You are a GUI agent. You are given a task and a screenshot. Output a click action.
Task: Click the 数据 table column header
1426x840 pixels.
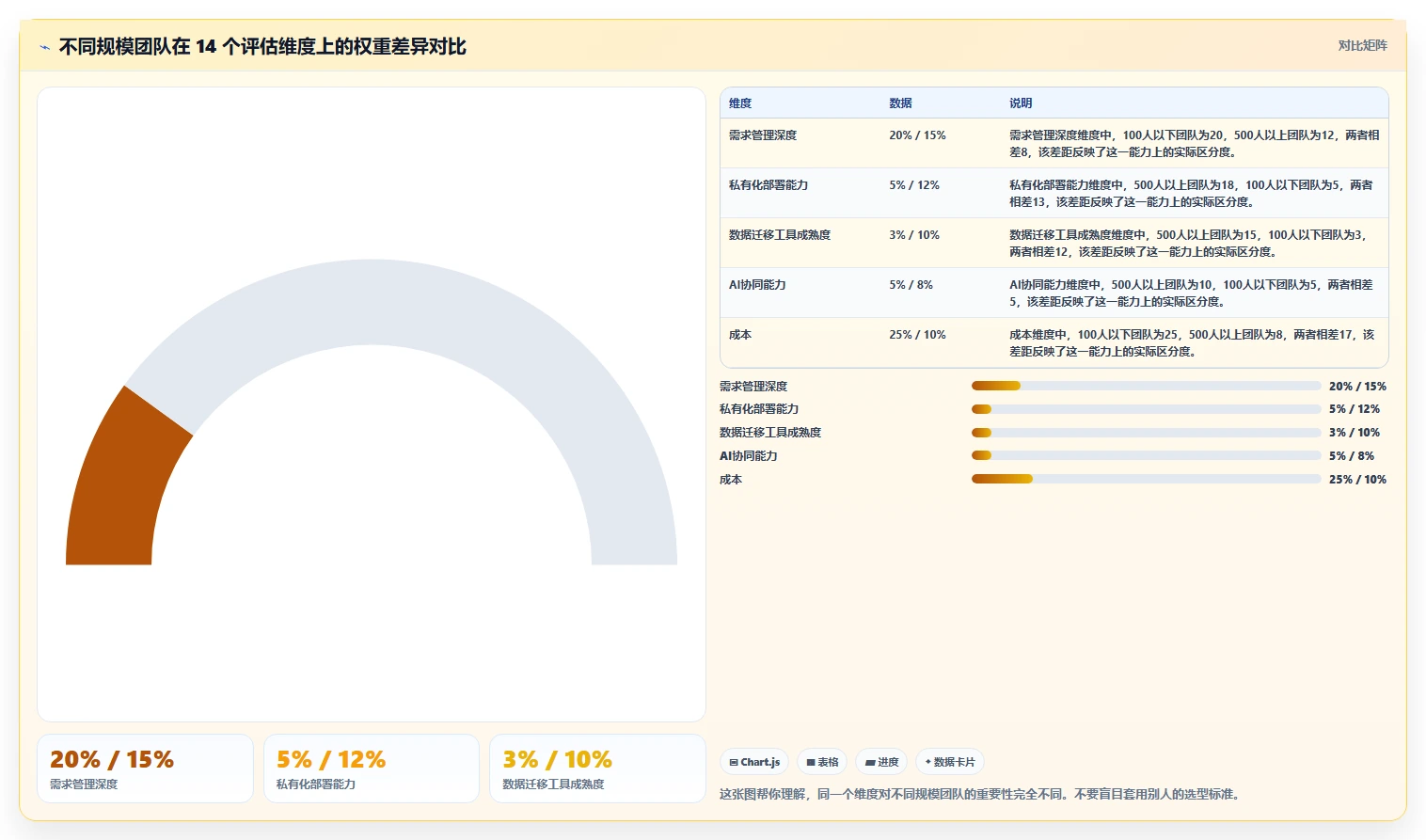900,103
